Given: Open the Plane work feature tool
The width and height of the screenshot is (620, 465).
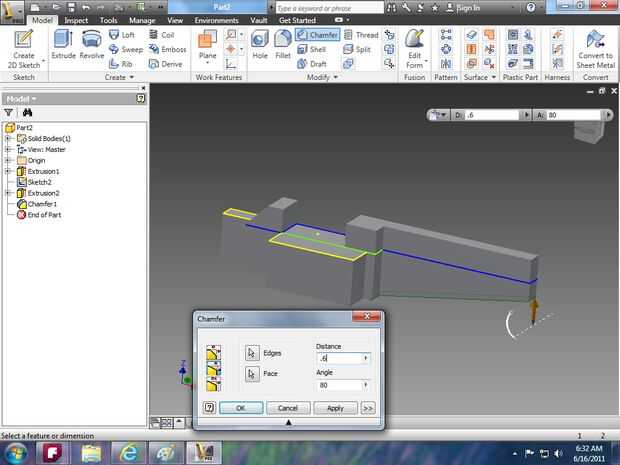Looking at the screenshot, I should coord(207,45).
